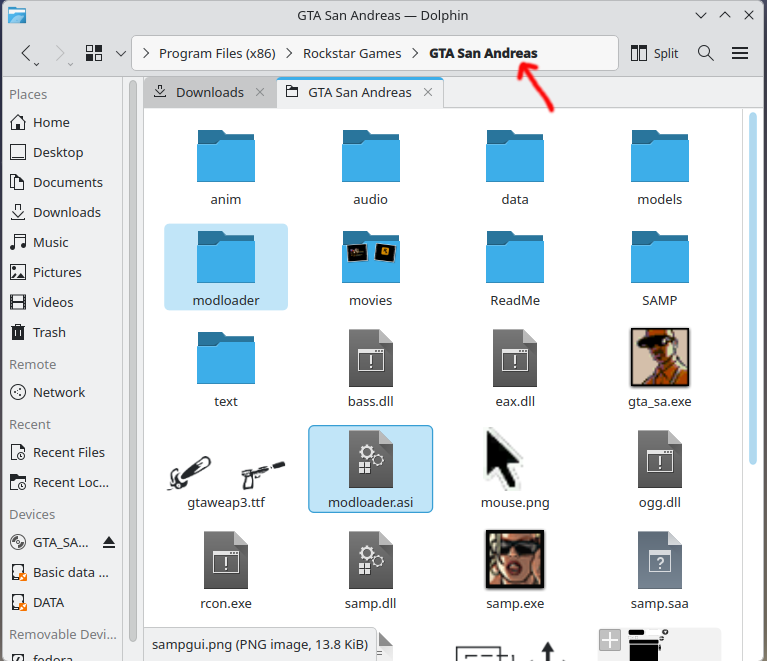
Task: Open the Search tool
Action: coord(705,53)
